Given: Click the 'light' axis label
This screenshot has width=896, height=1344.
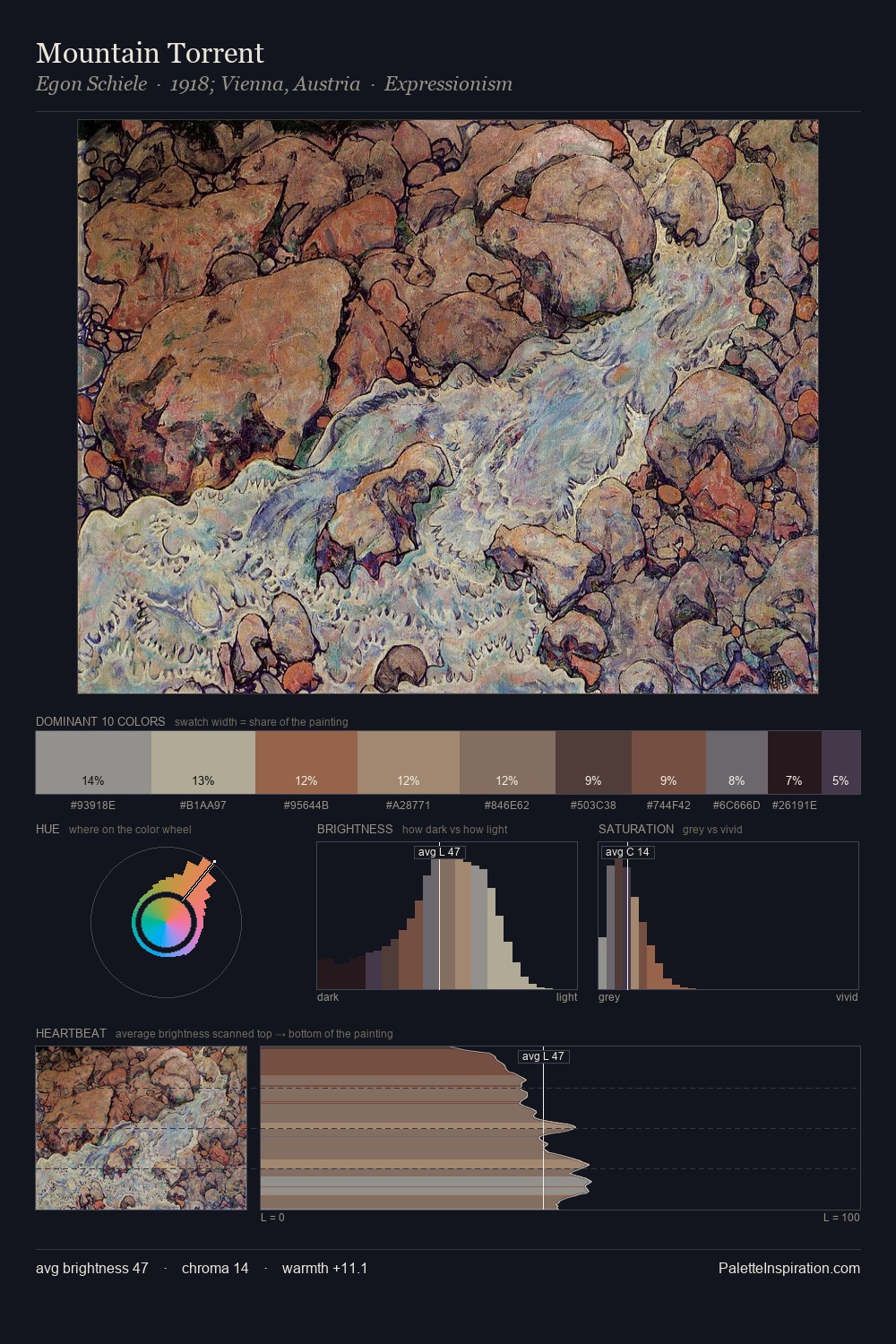Looking at the screenshot, I should pos(566,997).
